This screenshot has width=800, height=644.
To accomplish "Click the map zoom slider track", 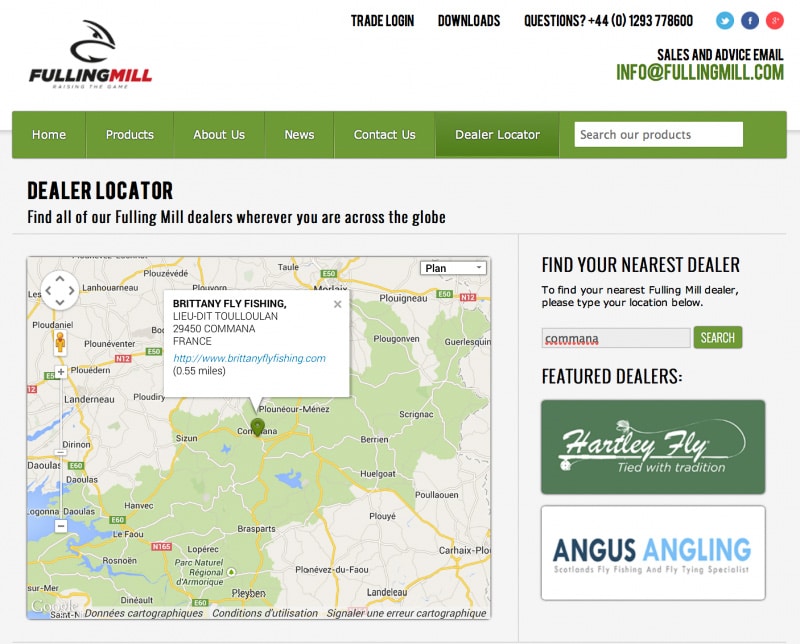I will pyautogui.click(x=61, y=449).
